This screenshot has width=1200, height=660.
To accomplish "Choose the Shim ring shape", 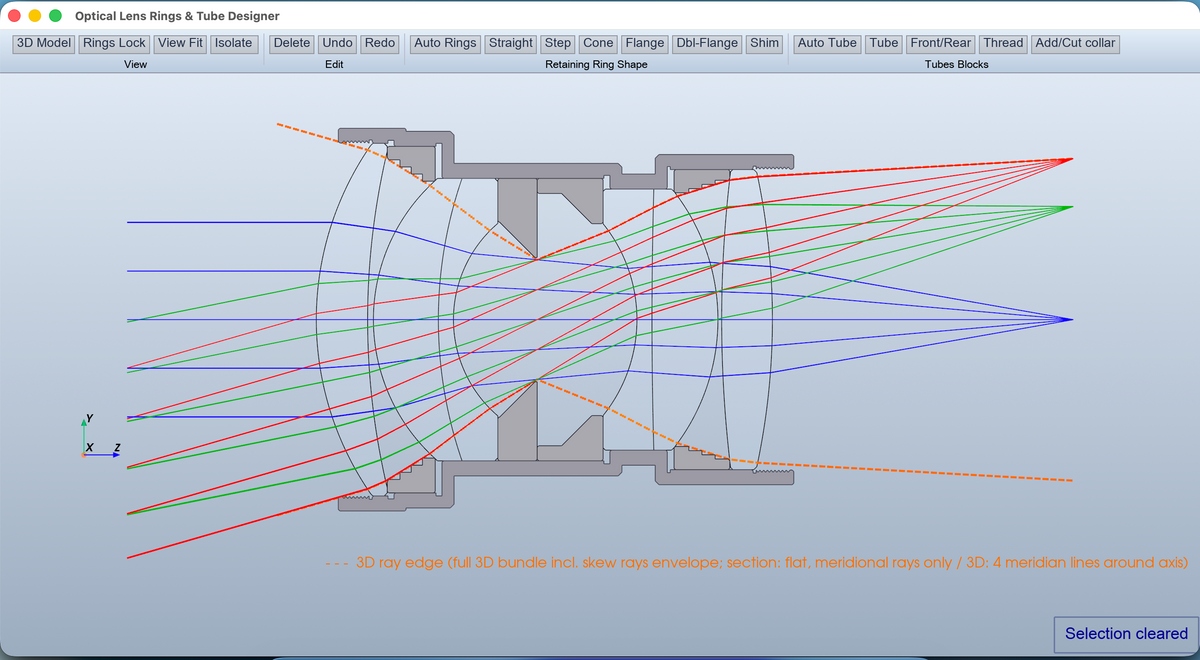I will [x=765, y=43].
